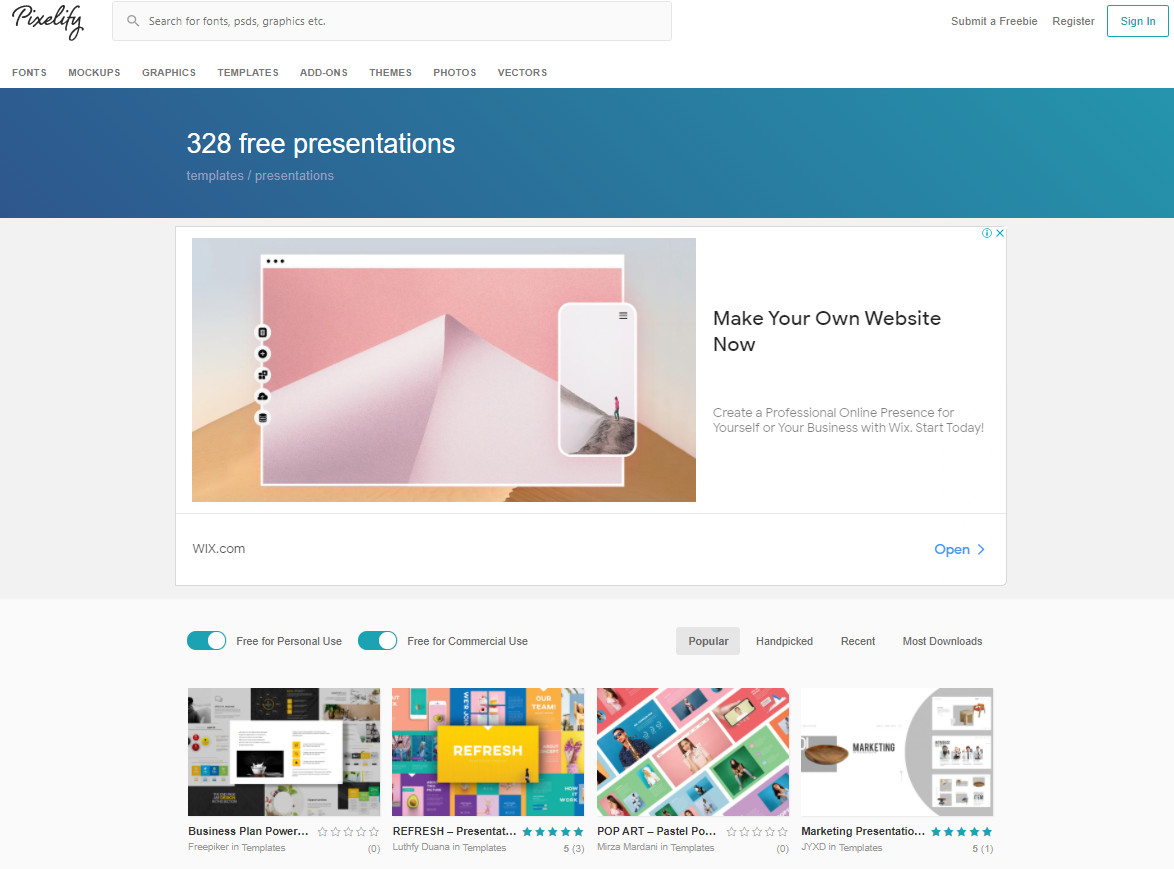Select the Popular sort tab
This screenshot has height=869, width=1174.
pos(708,641)
